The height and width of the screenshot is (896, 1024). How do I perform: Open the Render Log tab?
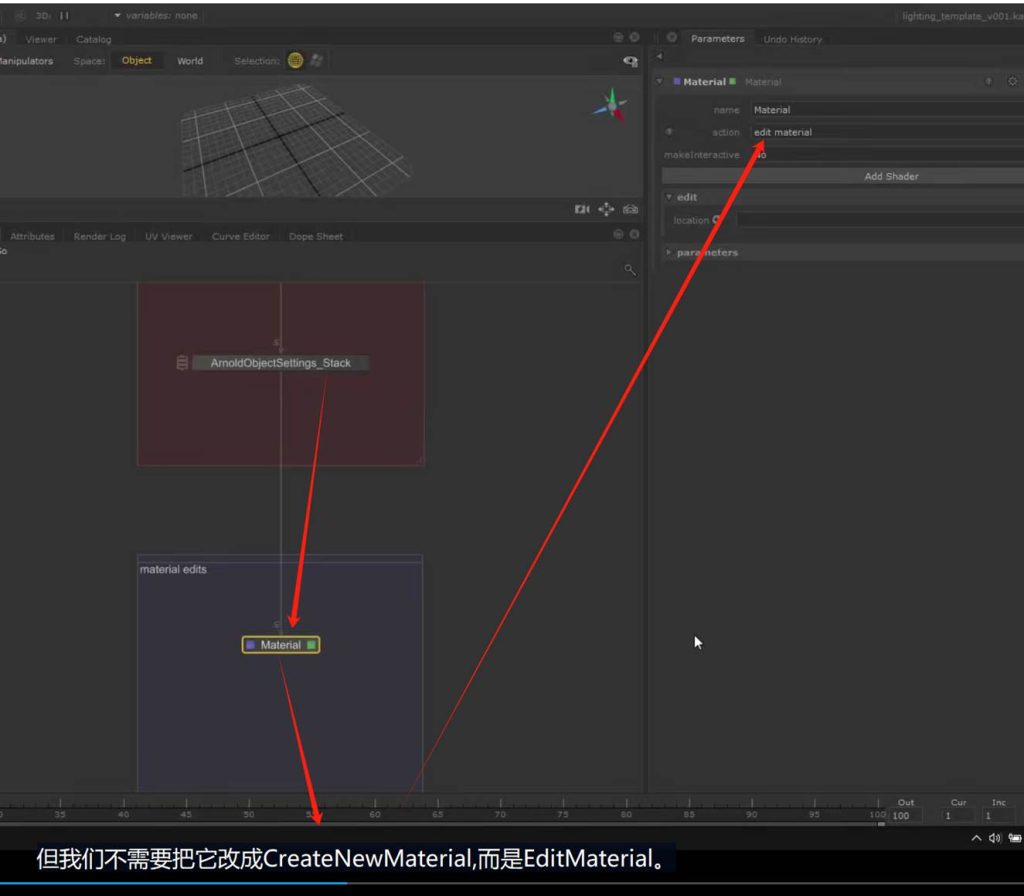[100, 237]
